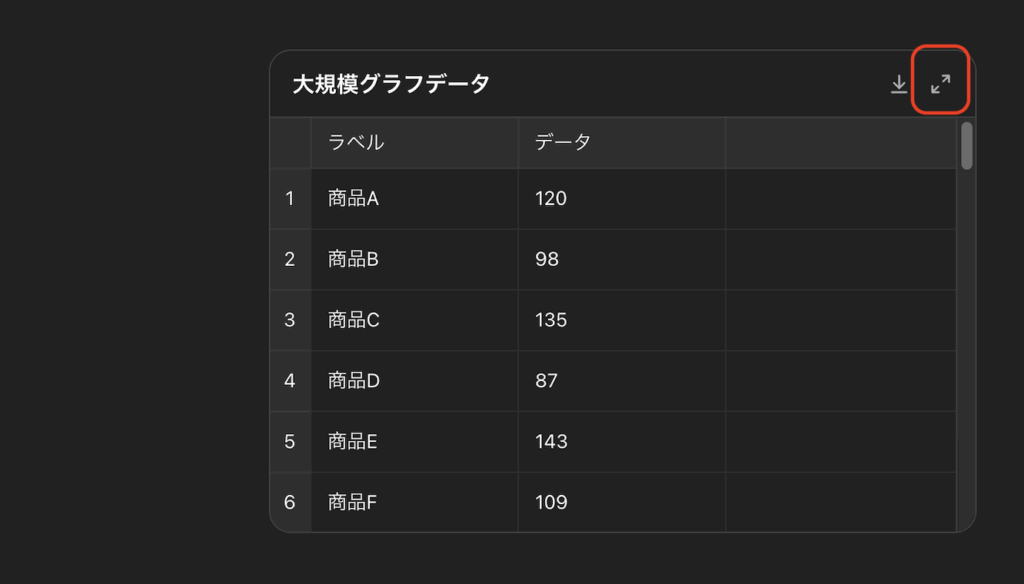Click the 大規模グラフデータ table title
Image resolution: width=1024 pixels, height=584 pixels.
[x=391, y=84]
